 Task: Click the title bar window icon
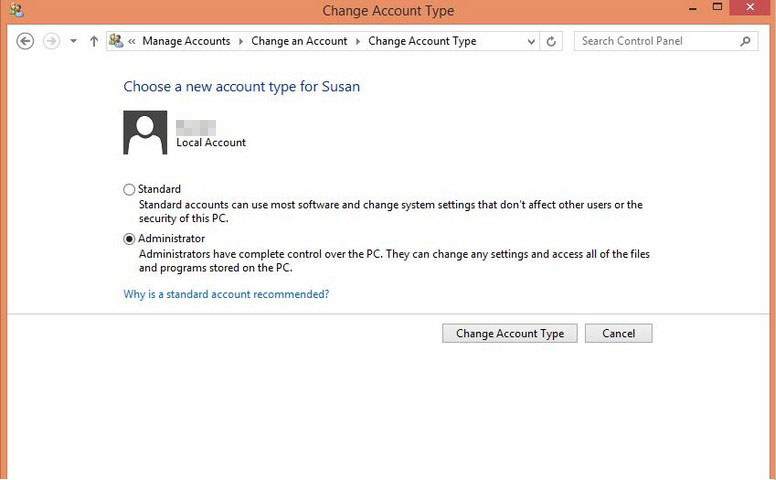pos(16,10)
